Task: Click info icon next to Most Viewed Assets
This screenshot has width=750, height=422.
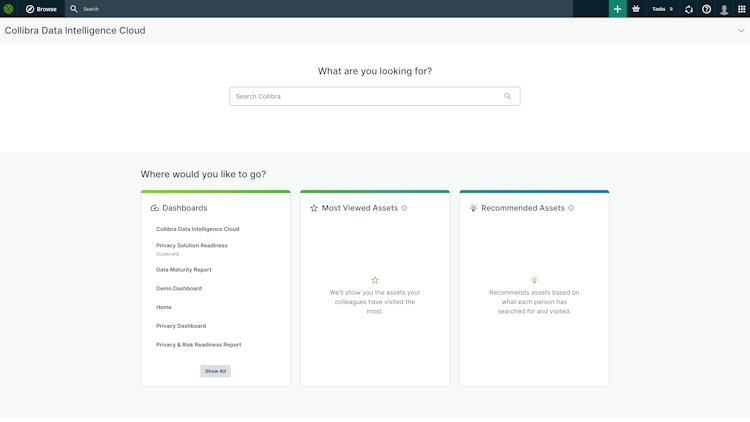Action: 404,208
